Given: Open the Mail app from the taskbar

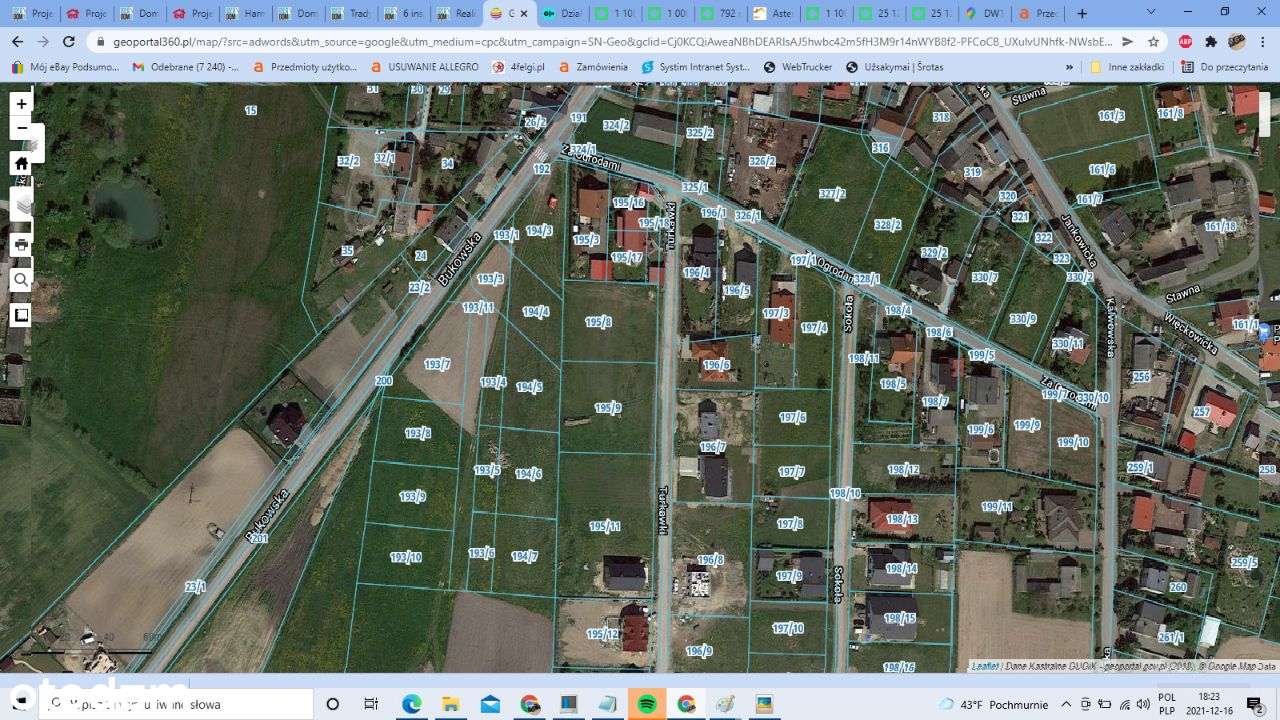Looking at the screenshot, I should (490, 704).
